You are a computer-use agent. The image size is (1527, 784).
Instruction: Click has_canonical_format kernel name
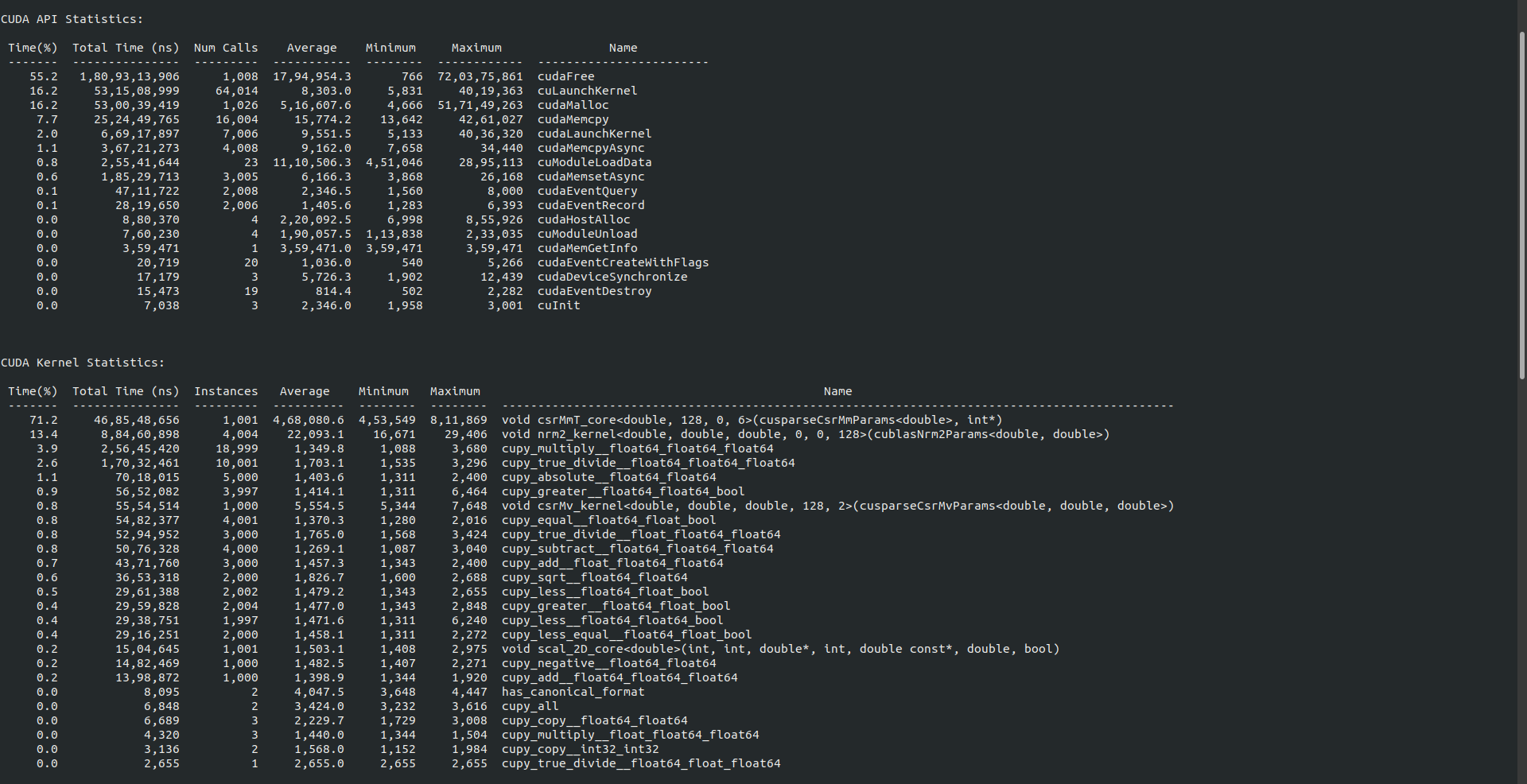[573, 692]
